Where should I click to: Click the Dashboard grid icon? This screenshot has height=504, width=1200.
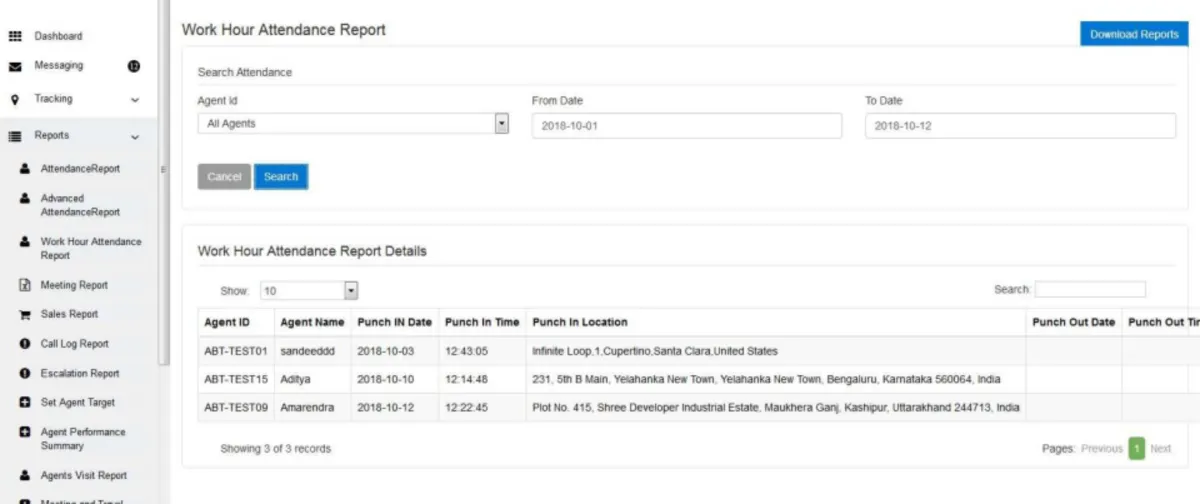point(15,36)
